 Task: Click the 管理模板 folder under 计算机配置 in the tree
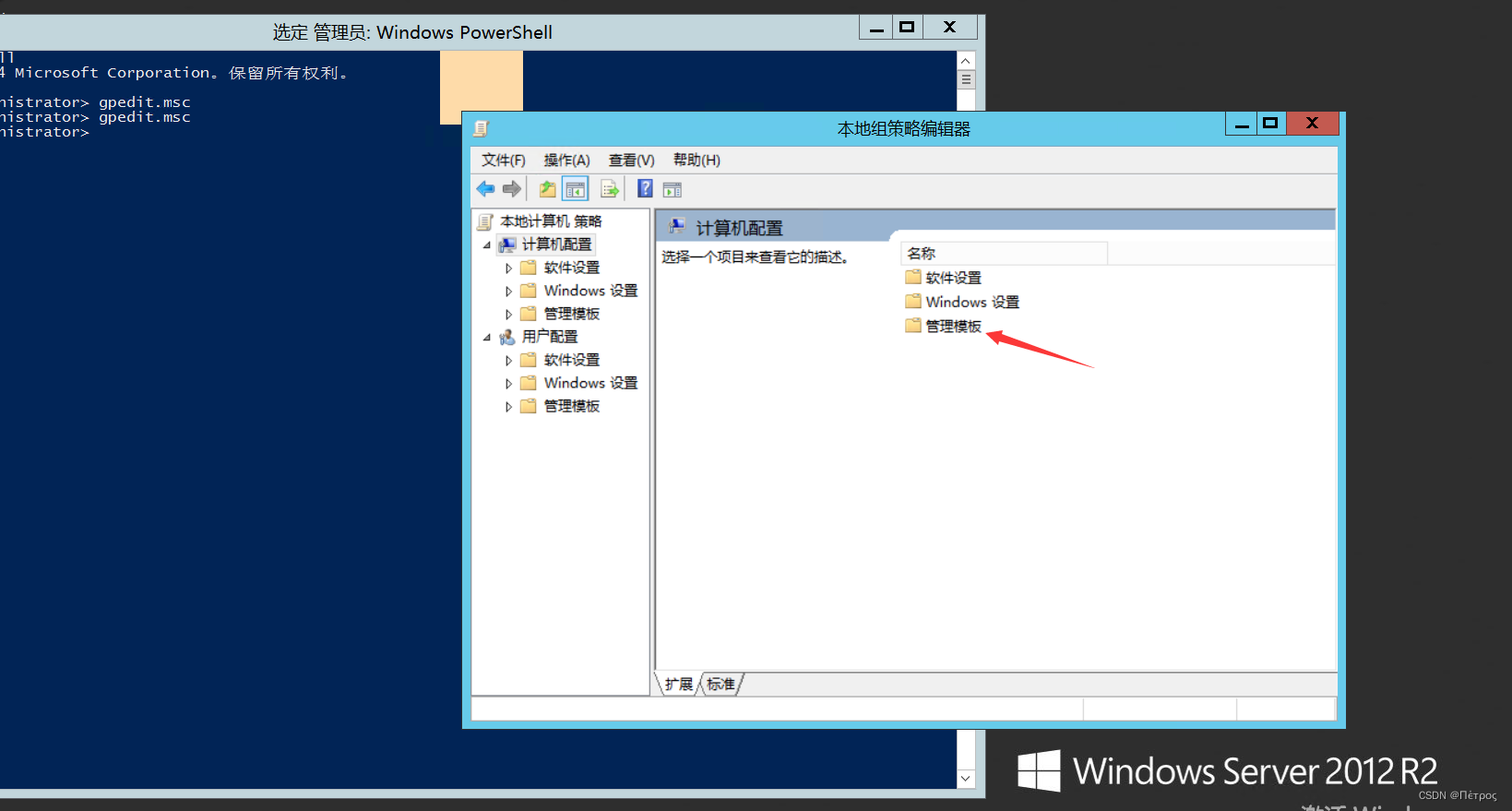(571, 314)
